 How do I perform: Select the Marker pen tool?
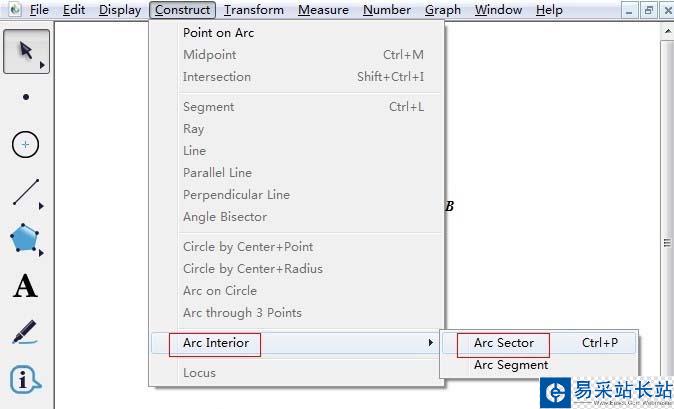(26, 333)
